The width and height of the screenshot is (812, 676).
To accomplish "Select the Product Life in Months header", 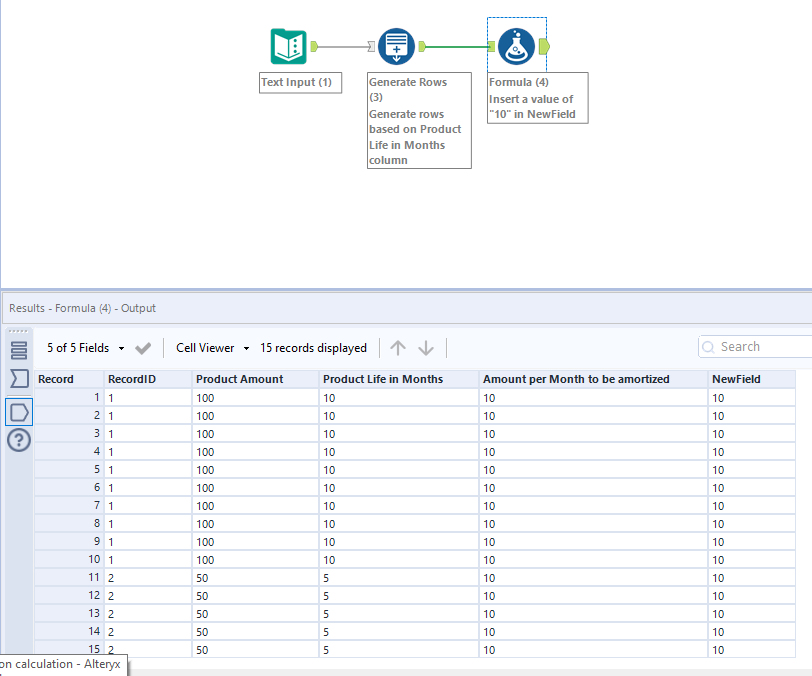I will point(382,379).
